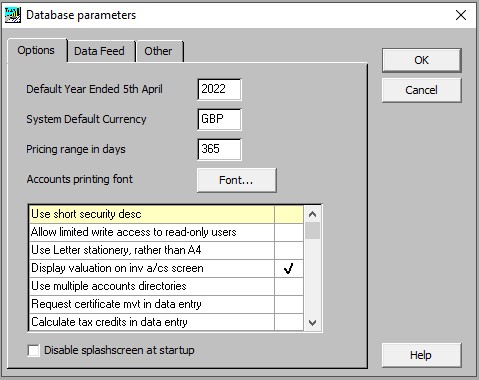The height and width of the screenshot is (380, 479).
Task: Click the 'System Default Currency' label
Action: (86, 119)
